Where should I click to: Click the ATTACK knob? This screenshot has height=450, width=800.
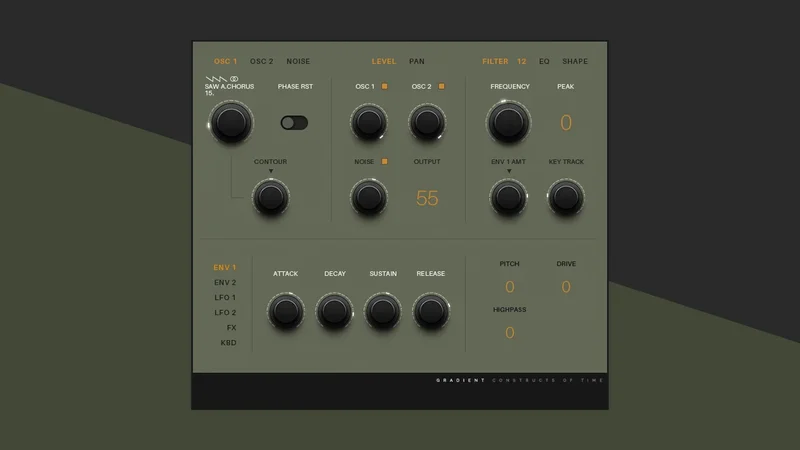point(286,311)
